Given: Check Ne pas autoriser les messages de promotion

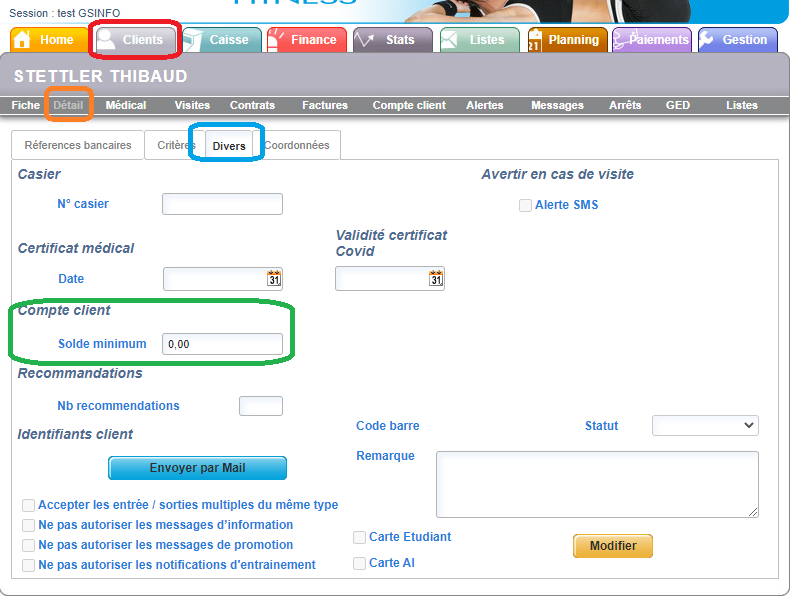Looking at the screenshot, I should pyautogui.click(x=28, y=545).
